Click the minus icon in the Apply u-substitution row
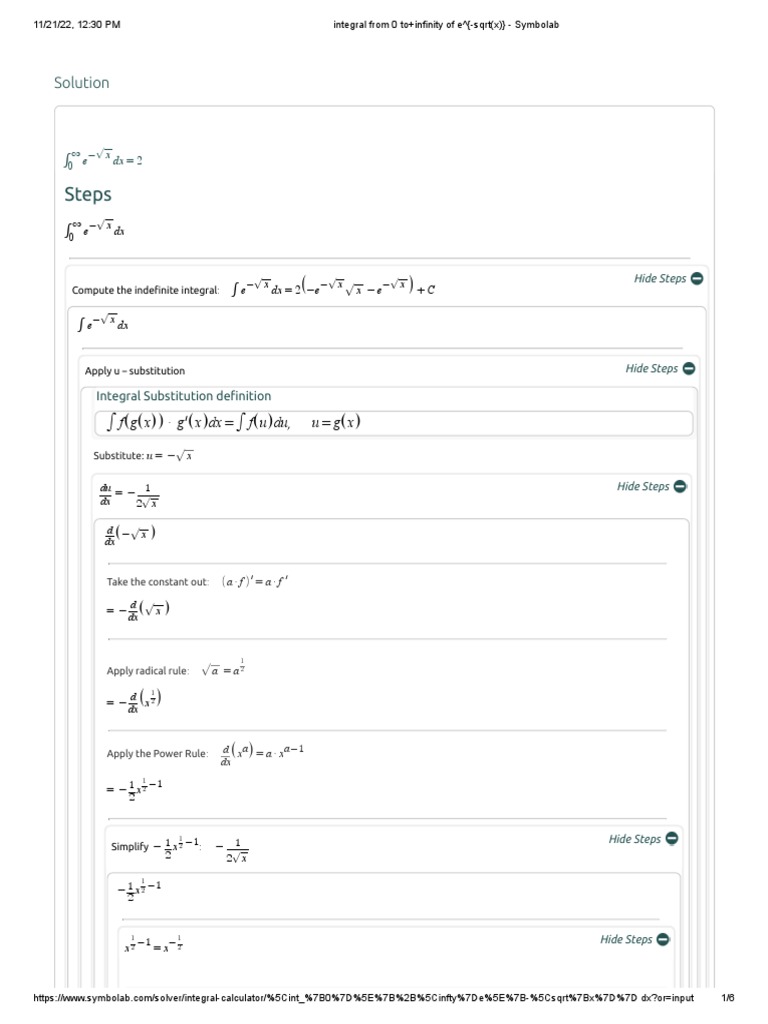 (x=689, y=369)
